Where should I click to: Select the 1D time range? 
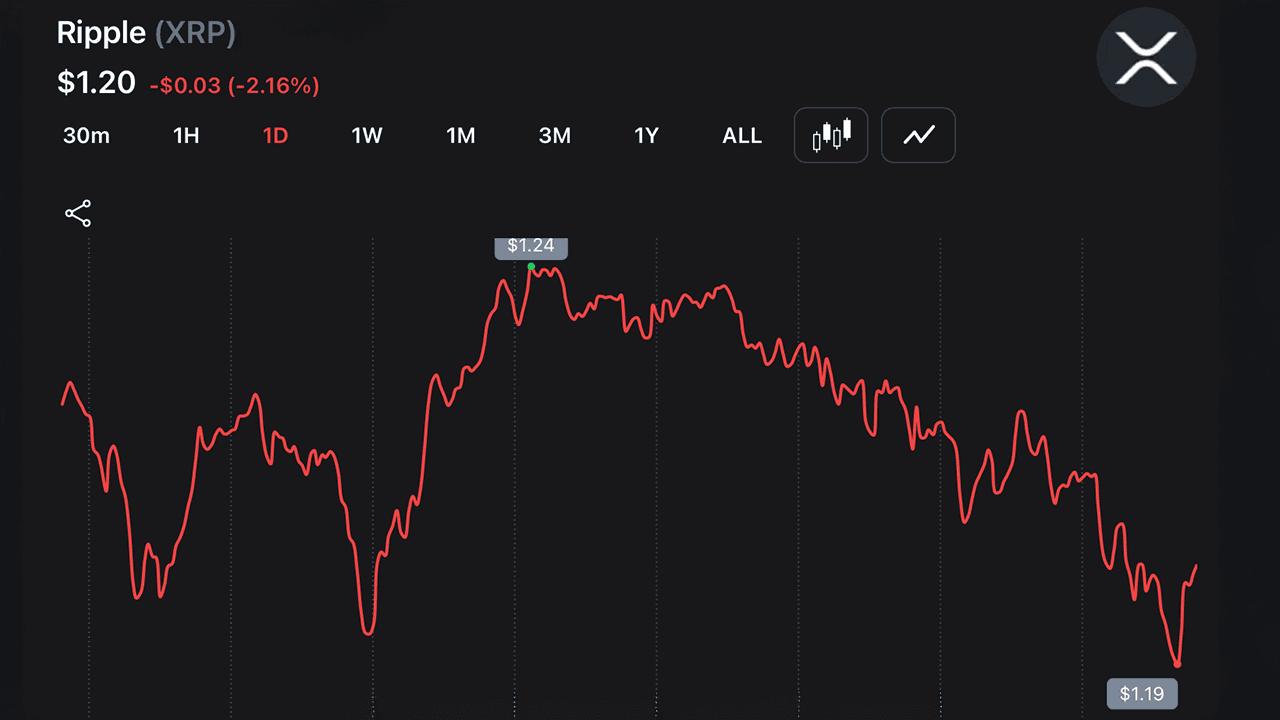[x=275, y=136]
